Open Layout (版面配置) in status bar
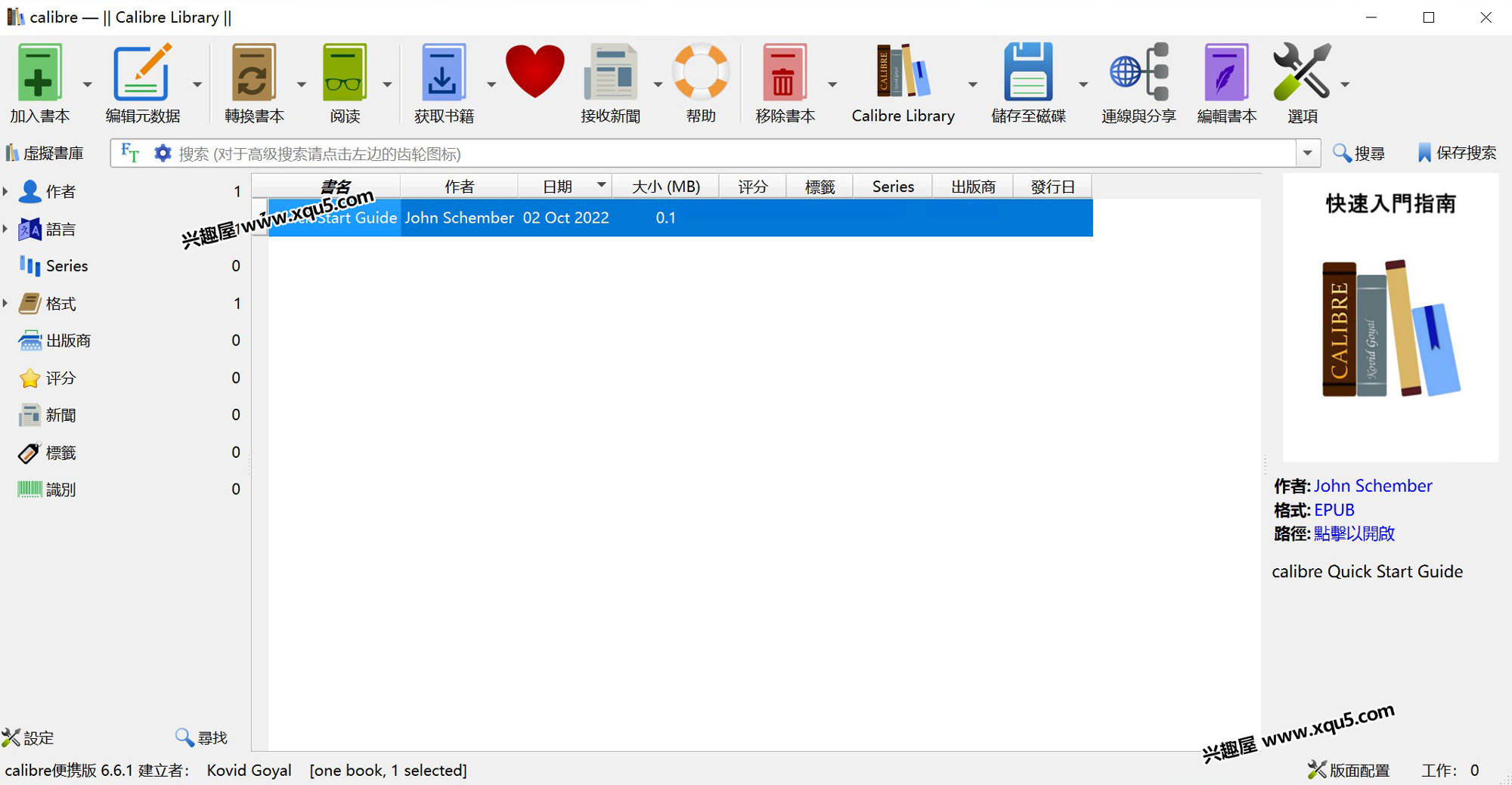The height and width of the screenshot is (785, 1512). pos(1349,770)
